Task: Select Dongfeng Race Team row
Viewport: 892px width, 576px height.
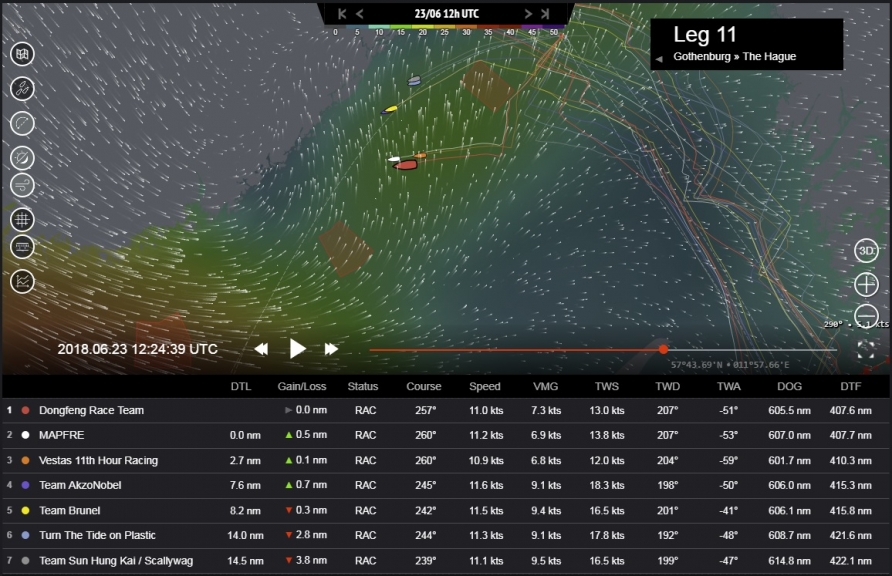Action: (446, 410)
